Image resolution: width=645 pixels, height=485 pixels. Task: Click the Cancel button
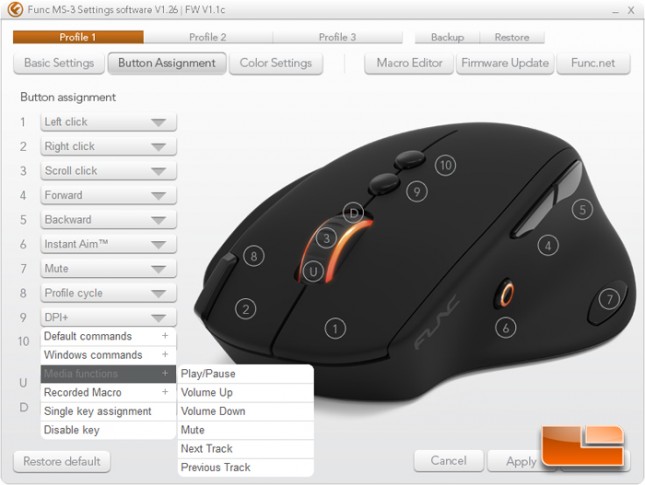click(x=448, y=461)
